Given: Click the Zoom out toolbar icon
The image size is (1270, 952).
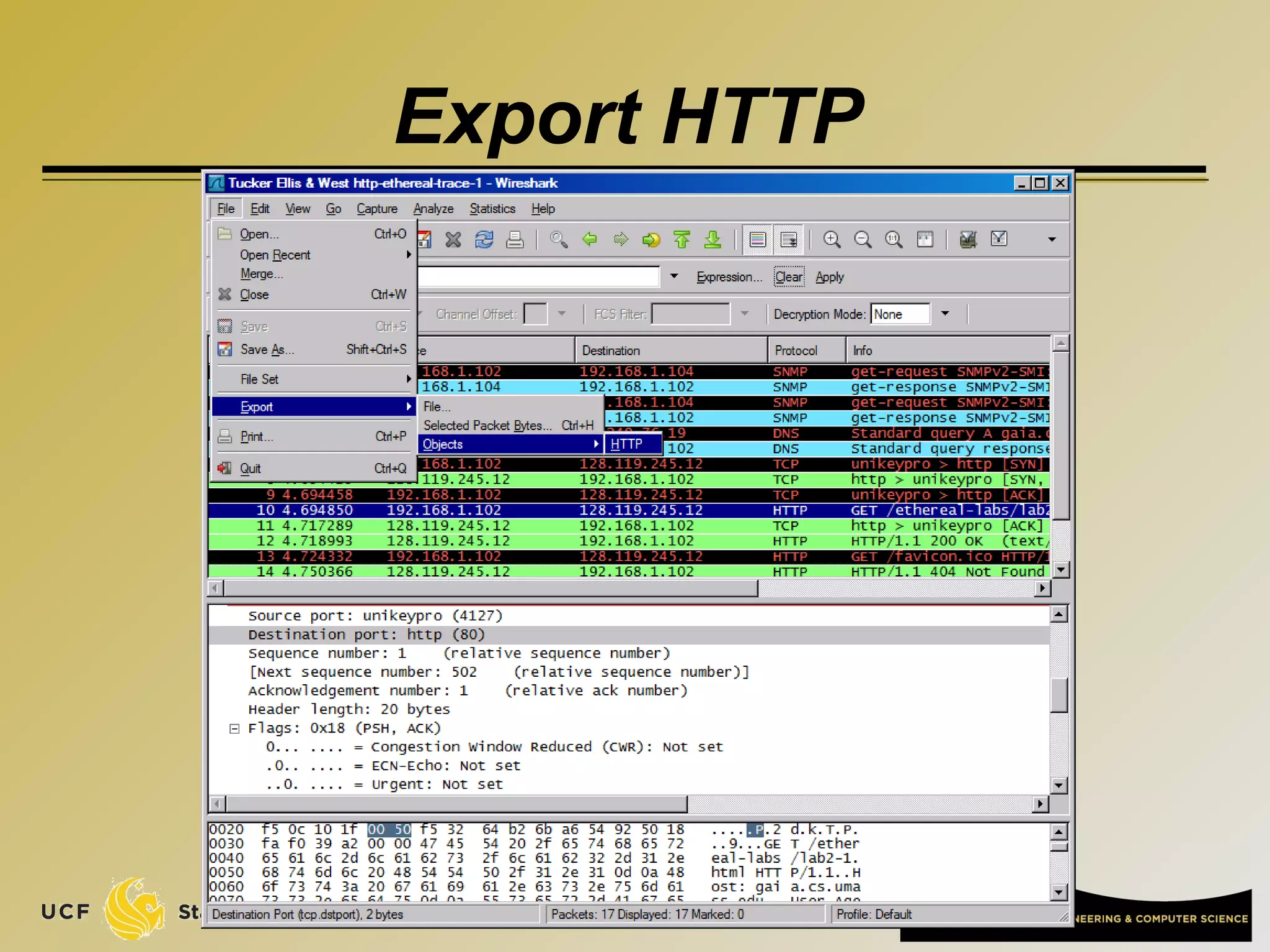Looking at the screenshot, I should pyautogui.click(x=863, y=239).
